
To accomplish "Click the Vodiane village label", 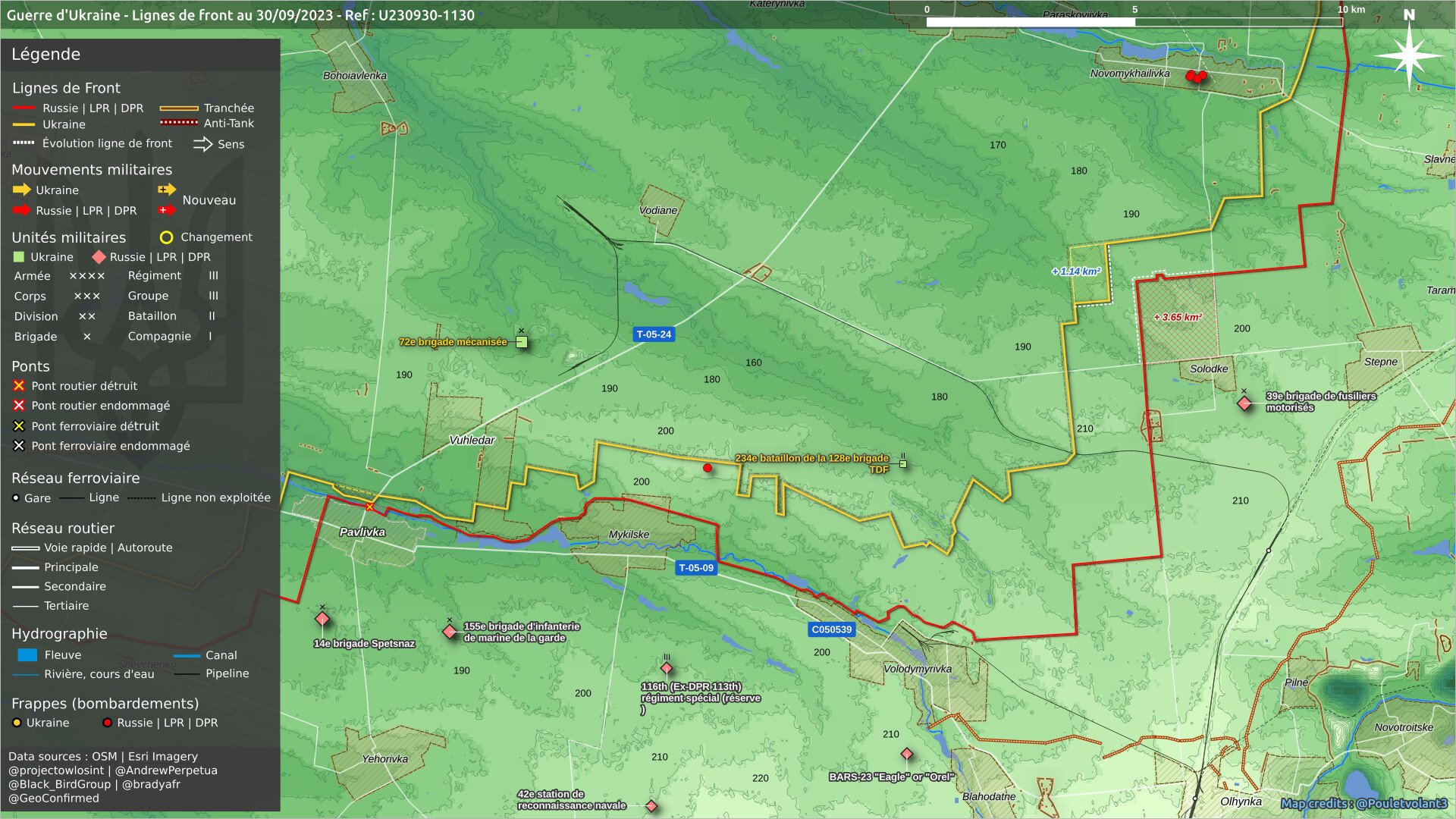I will click(658, 210).
